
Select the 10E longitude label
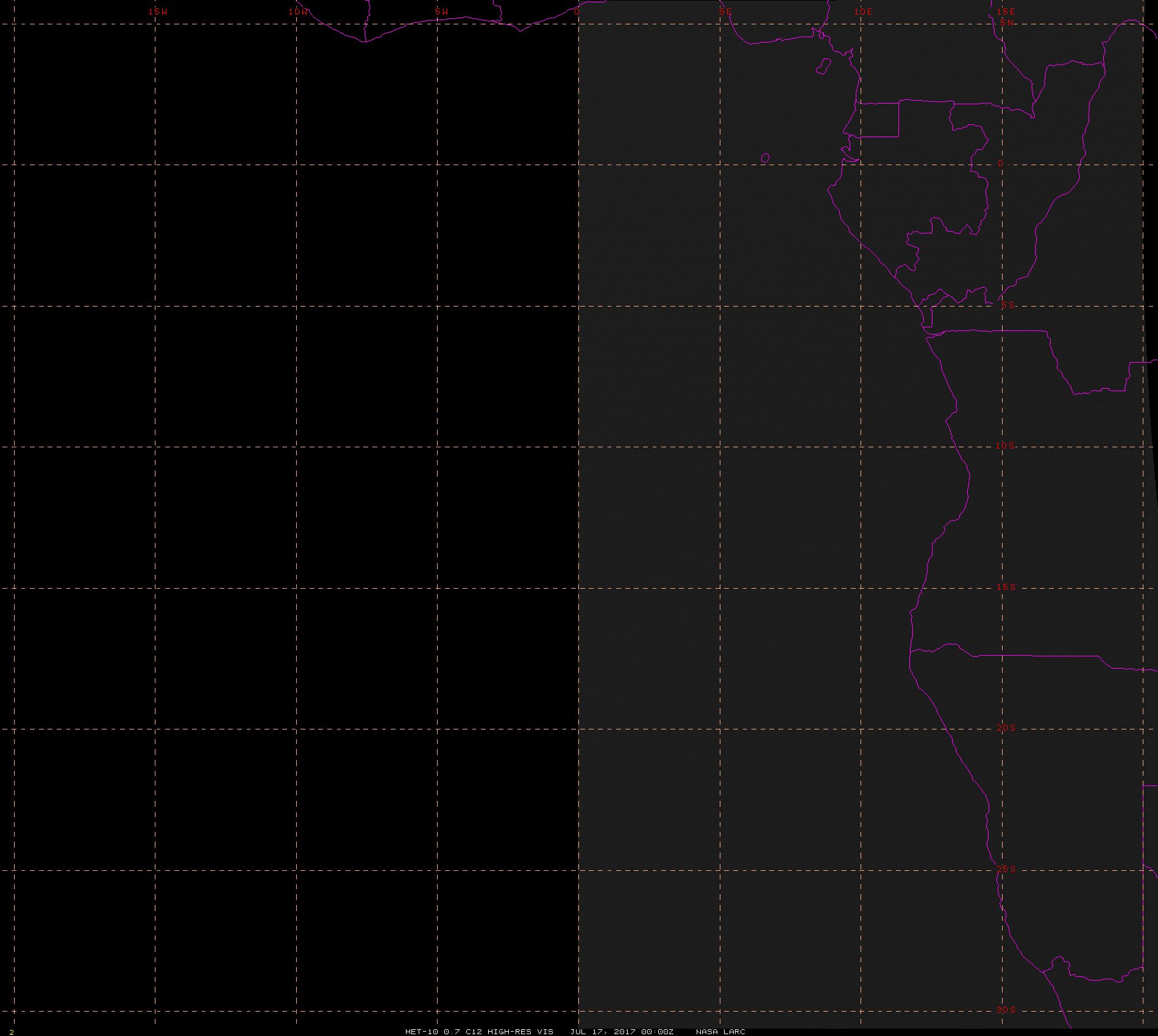tap(863, 12)
